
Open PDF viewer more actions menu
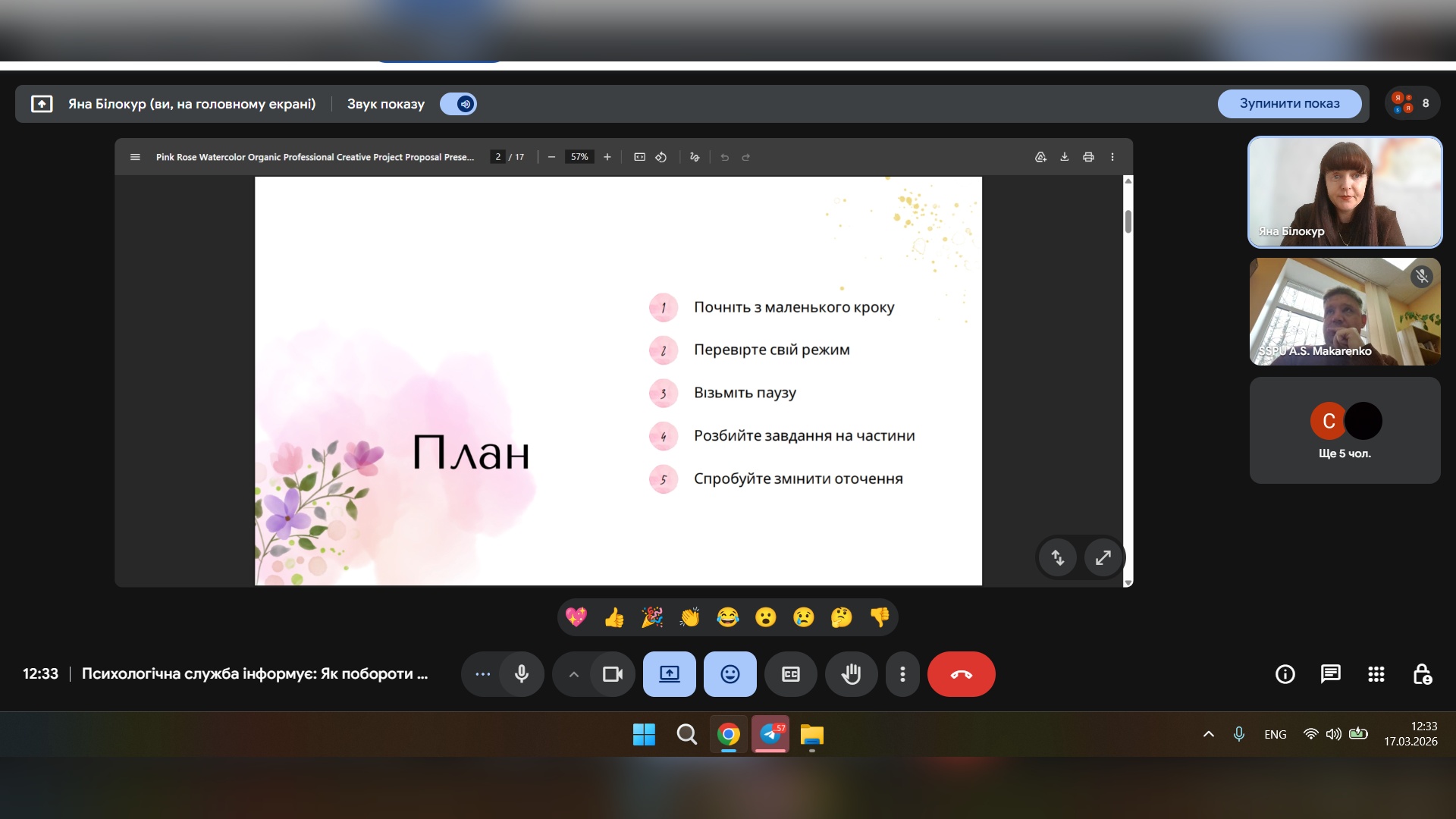pos(1112,157)
